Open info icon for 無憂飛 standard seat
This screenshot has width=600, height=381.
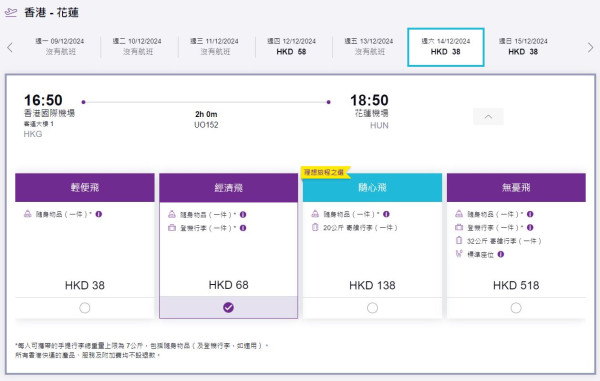[501, 254]
